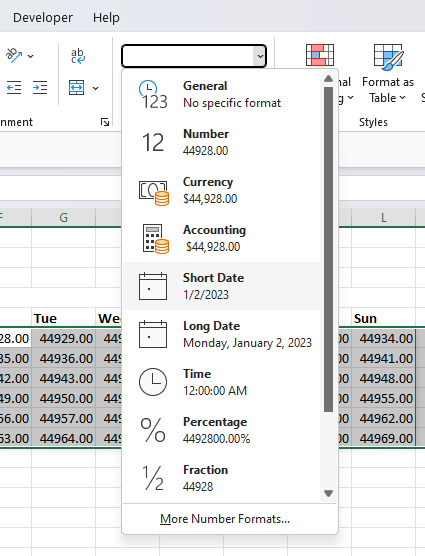The image size is (425, 556).
Task: Open the Alignment settings dialog launcher
Action: point(105,122)
